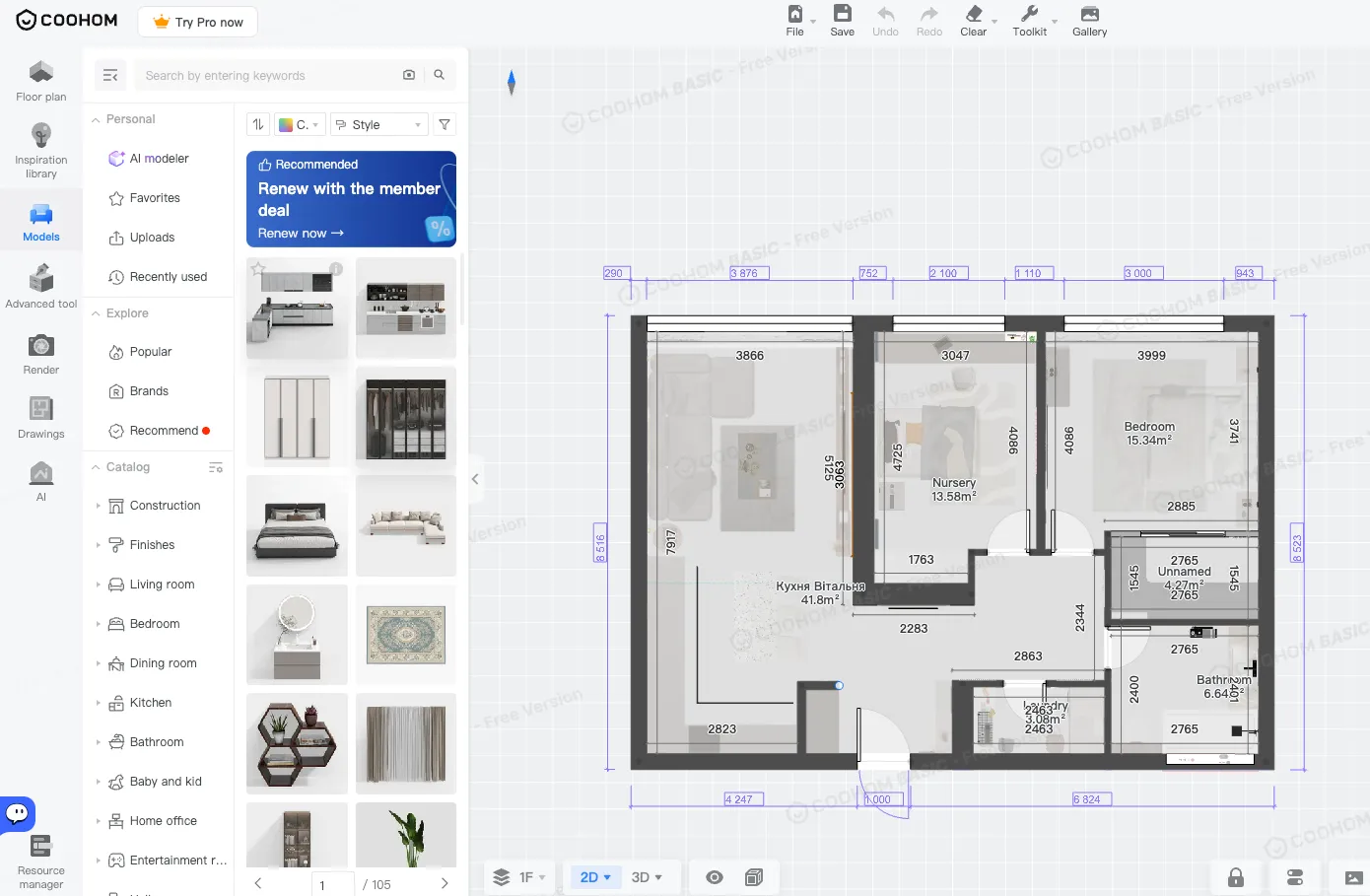Screen dimensions: 1370x896
Task: Click the Clear eraser tool
Action: pyautogui.click(x=974, y=14)
